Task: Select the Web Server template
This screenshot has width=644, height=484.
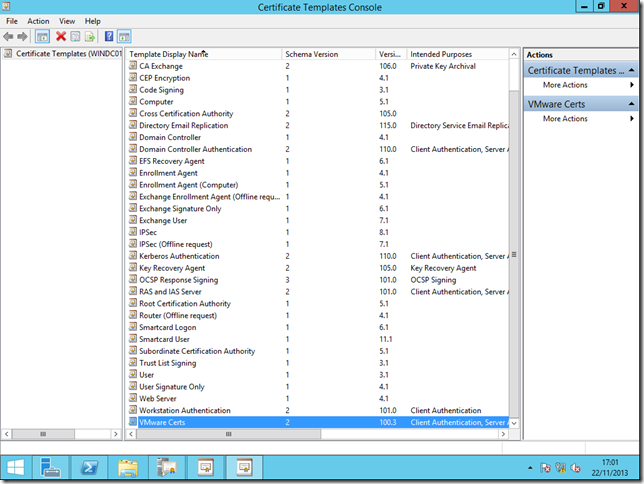Action: coord(160,399)
